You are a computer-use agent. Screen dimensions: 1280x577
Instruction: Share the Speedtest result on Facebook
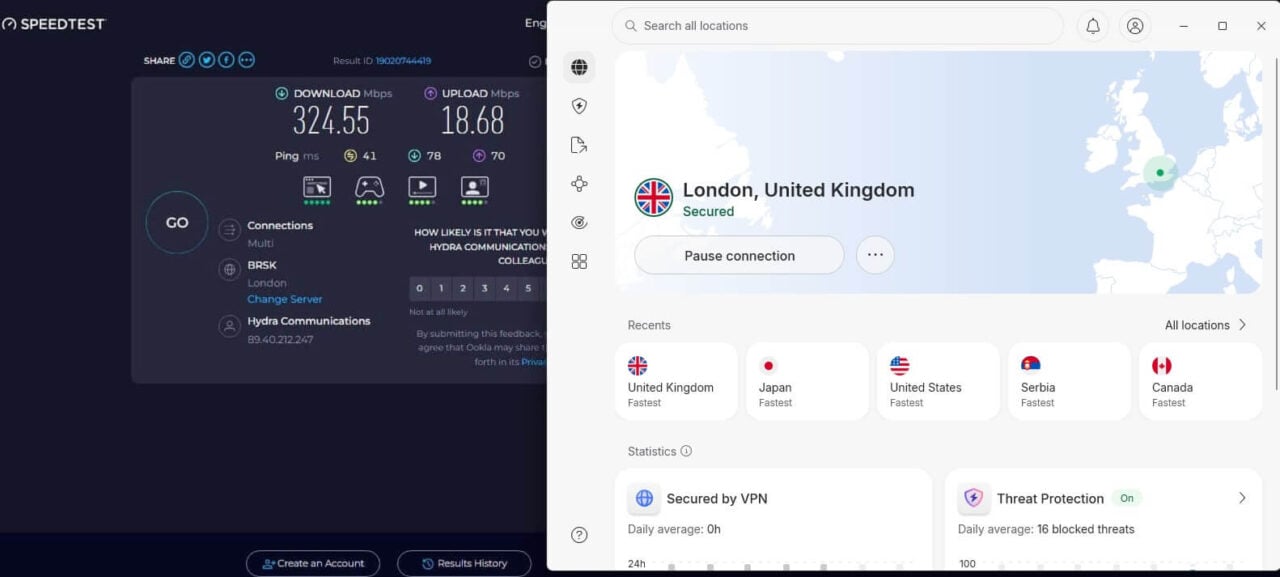[x=226, y=60]
